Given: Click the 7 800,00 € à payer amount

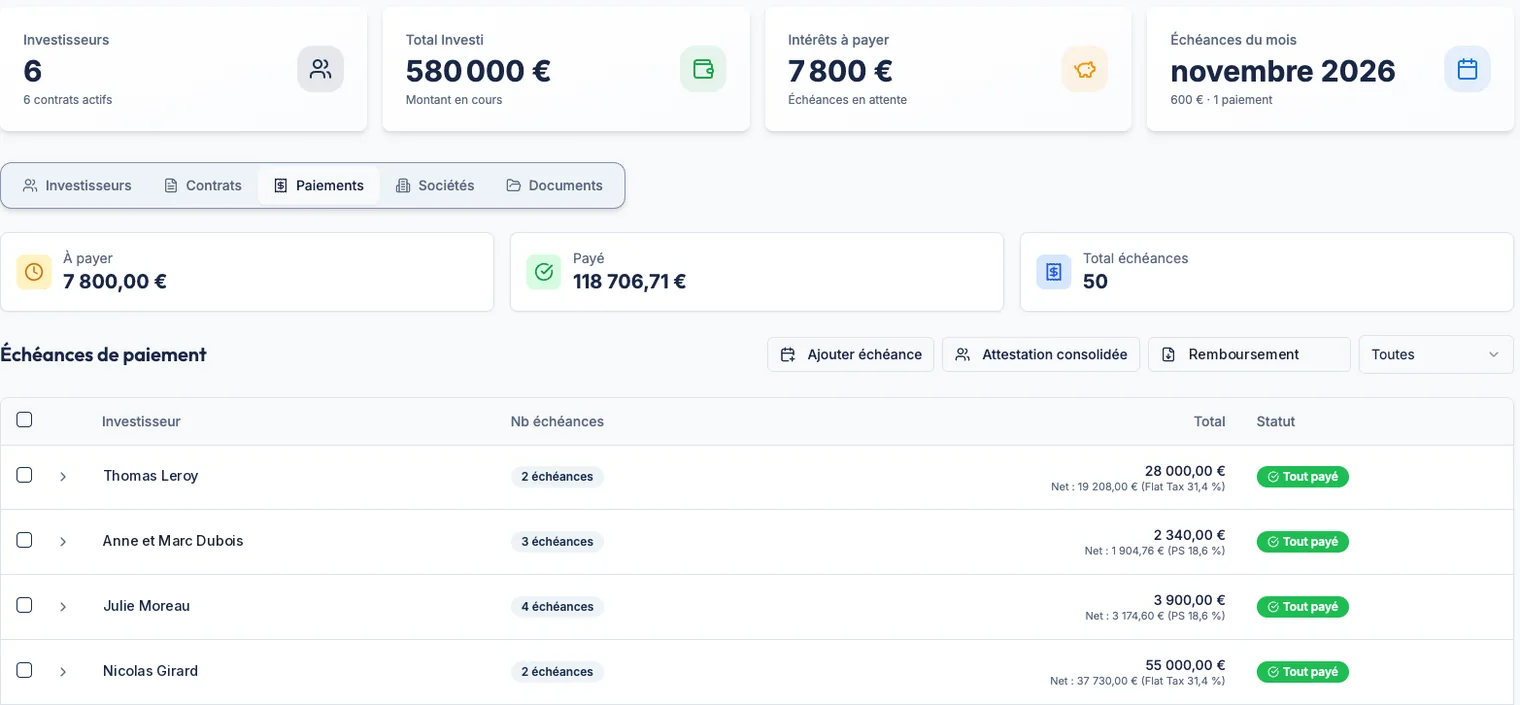Looking at the screenshot, I should [115, 282].
